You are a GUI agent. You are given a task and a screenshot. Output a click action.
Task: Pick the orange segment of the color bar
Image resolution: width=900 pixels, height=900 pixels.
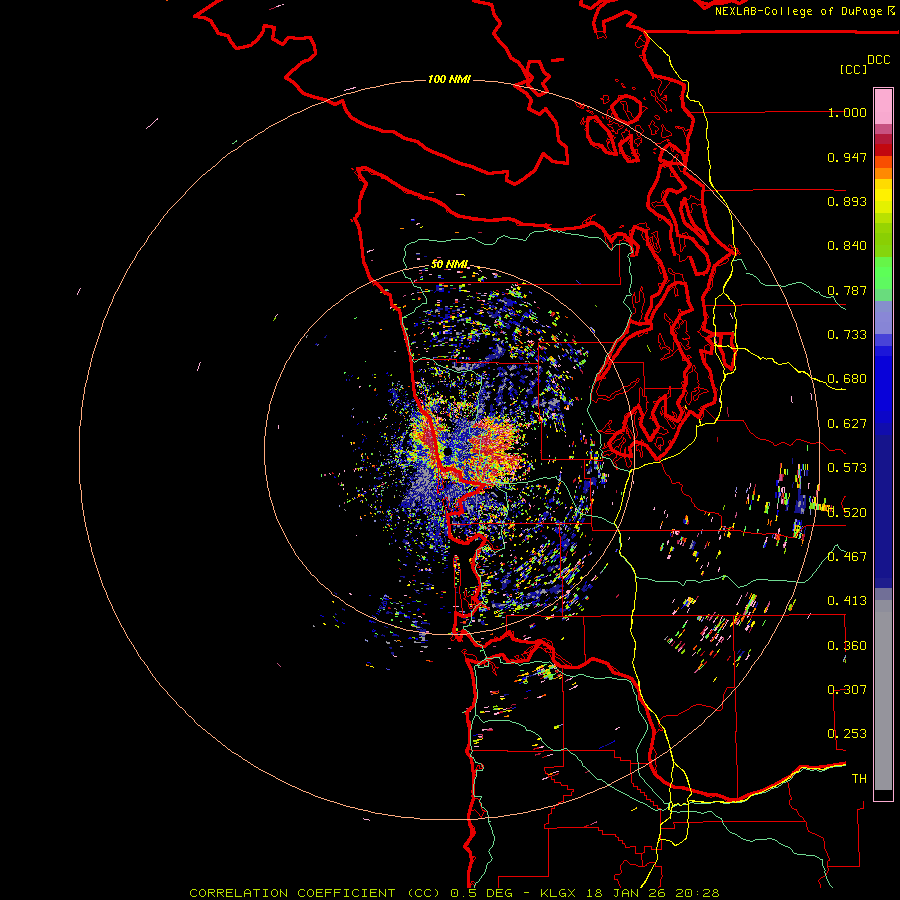click(x=883, y=172)
